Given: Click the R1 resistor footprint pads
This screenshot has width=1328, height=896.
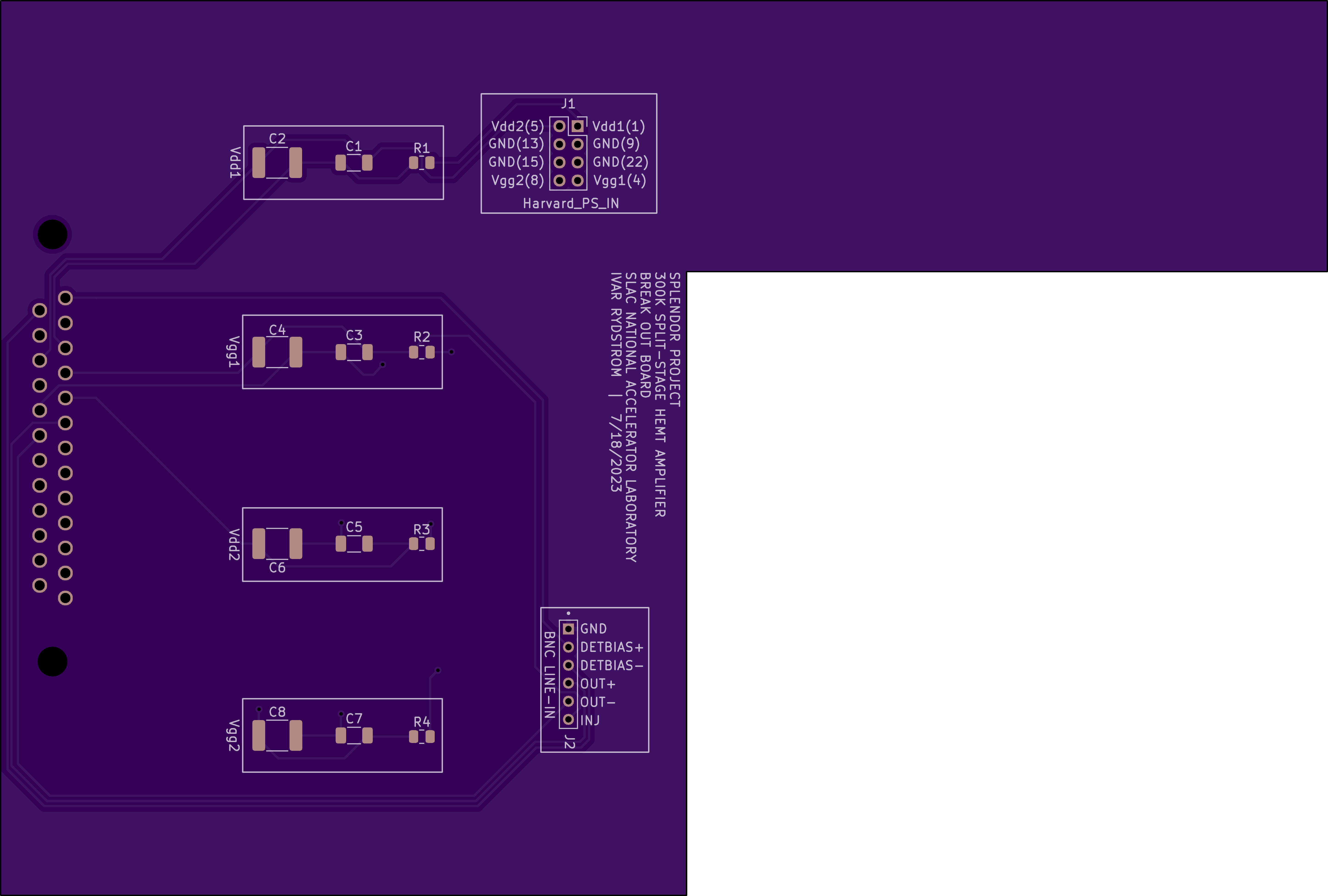Looking at the screenshot, I should click(422, 163).
